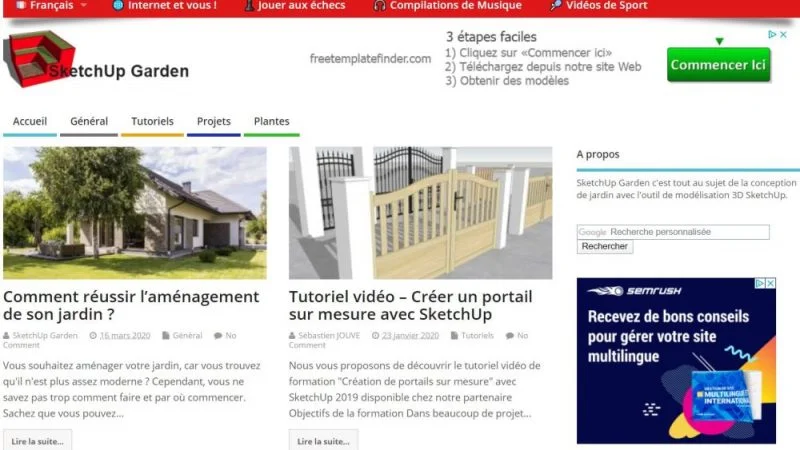This screenshot has width=800, height=450.
Task: Open the freetemplatefinder.com ad link
Action: click(x=370, y=59)
